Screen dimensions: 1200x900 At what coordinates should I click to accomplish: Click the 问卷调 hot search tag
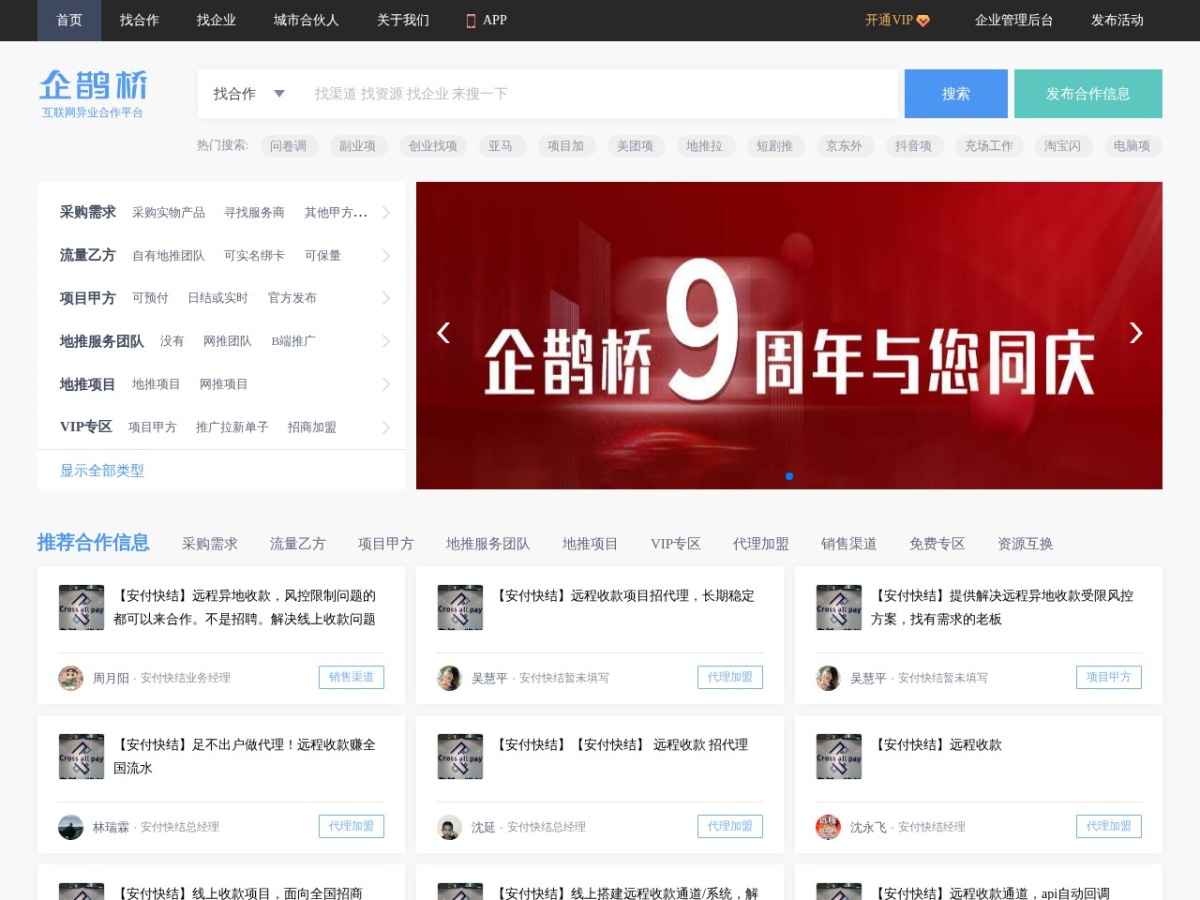tap(289, 146)
